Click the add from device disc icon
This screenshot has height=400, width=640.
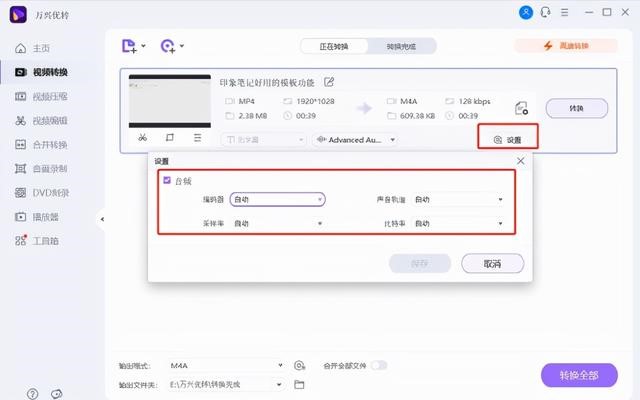coord(168,46)
